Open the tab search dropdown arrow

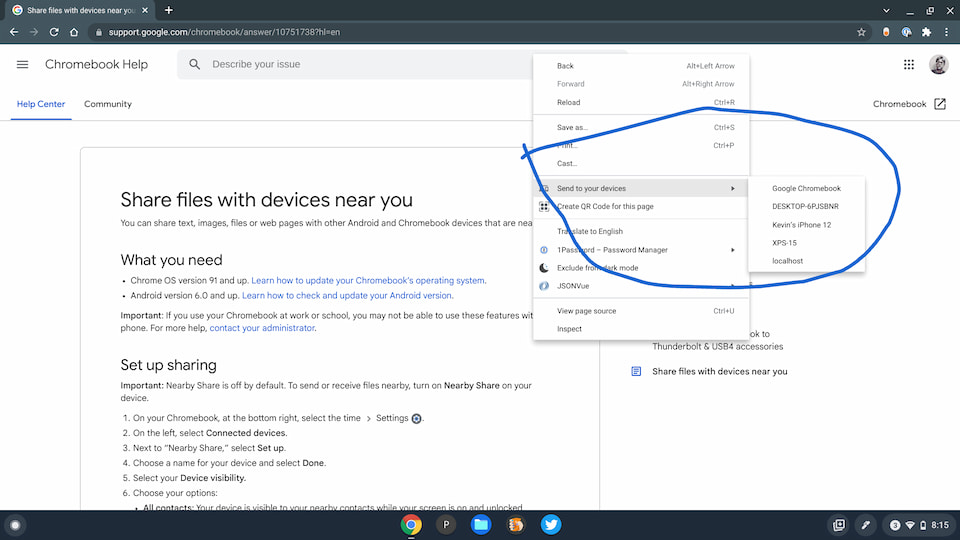tap(886, 10)
